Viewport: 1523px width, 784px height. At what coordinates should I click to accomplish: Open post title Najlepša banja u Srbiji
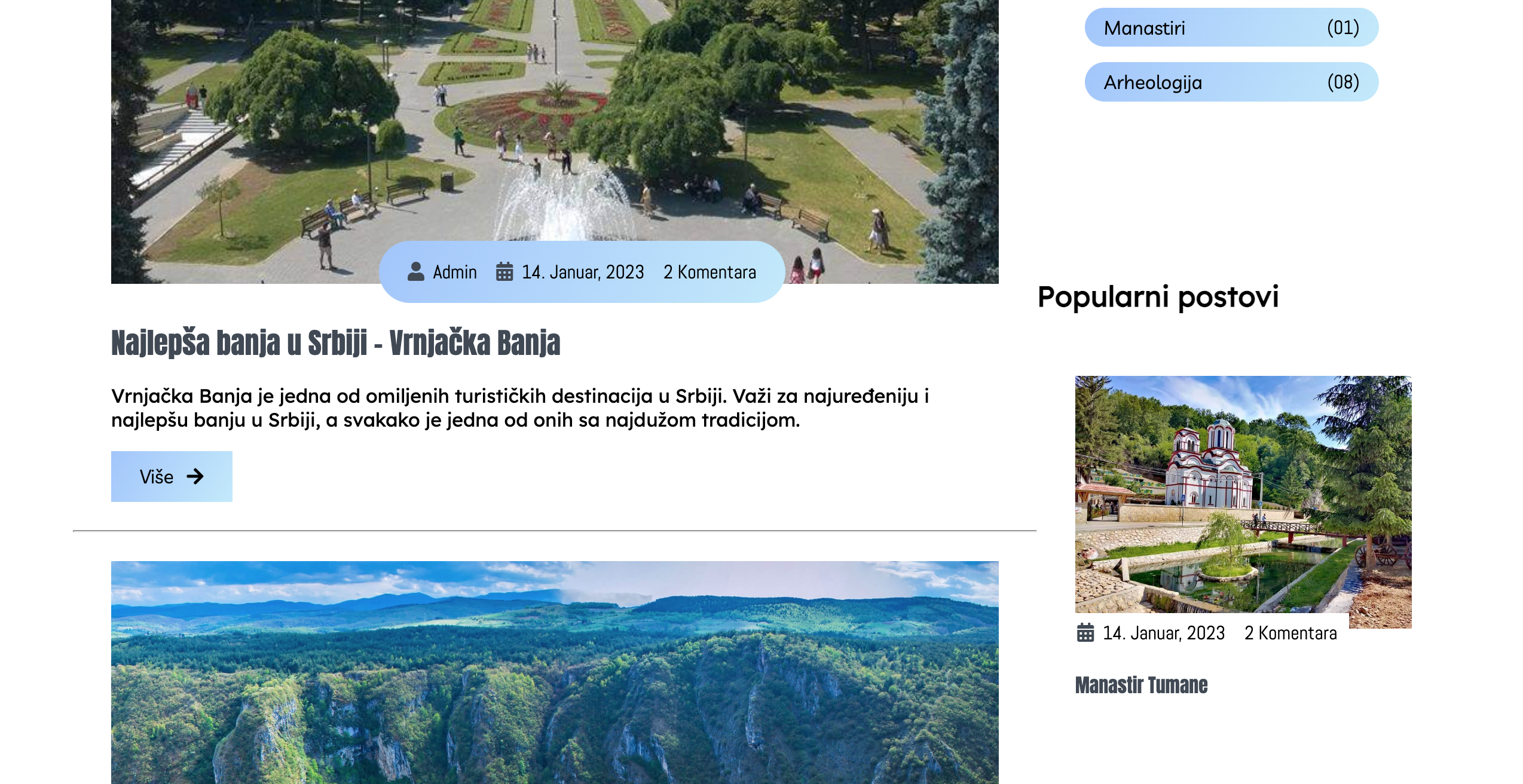coord(336,342)
